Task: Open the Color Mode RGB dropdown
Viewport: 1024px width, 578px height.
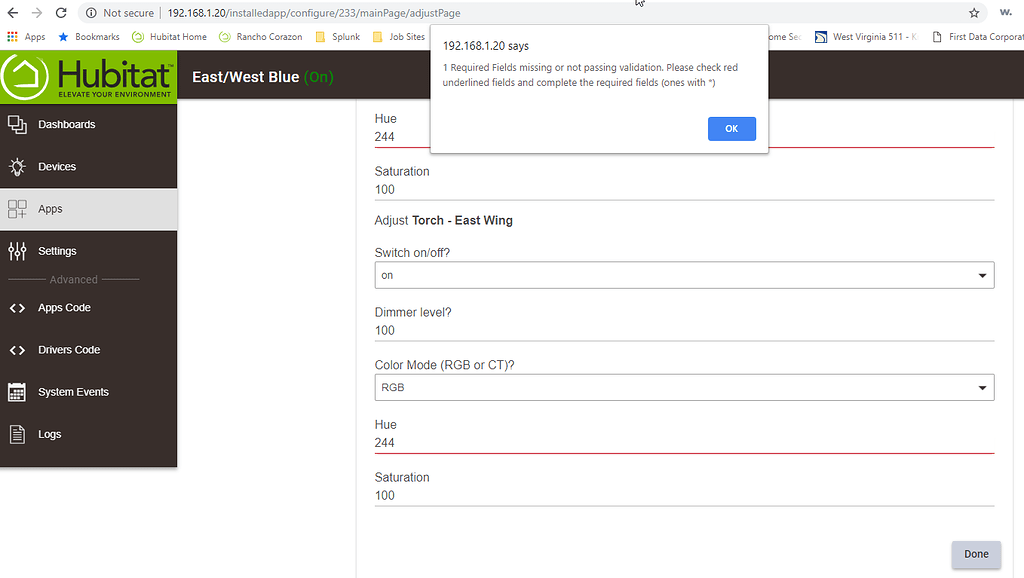Action: [x=684, y=387]
